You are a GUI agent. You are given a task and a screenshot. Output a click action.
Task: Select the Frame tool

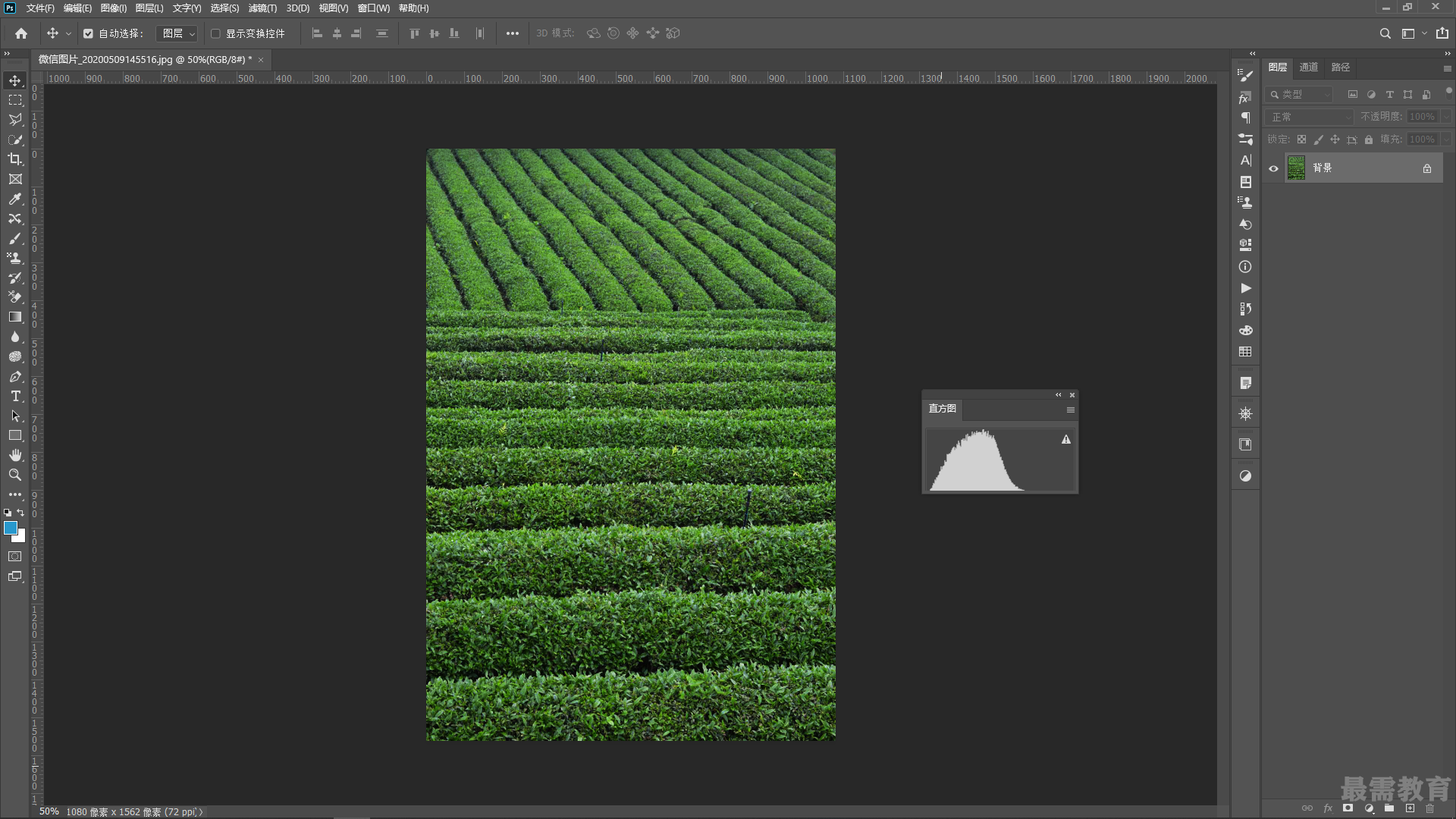(x=15, y=179)
